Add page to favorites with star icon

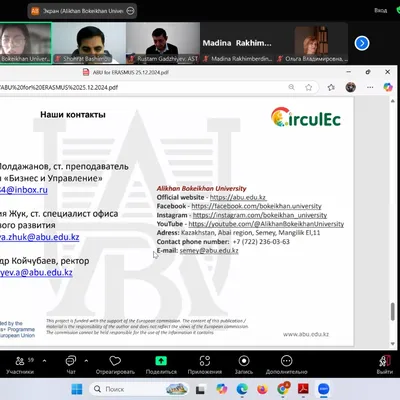tap(309, 87)
